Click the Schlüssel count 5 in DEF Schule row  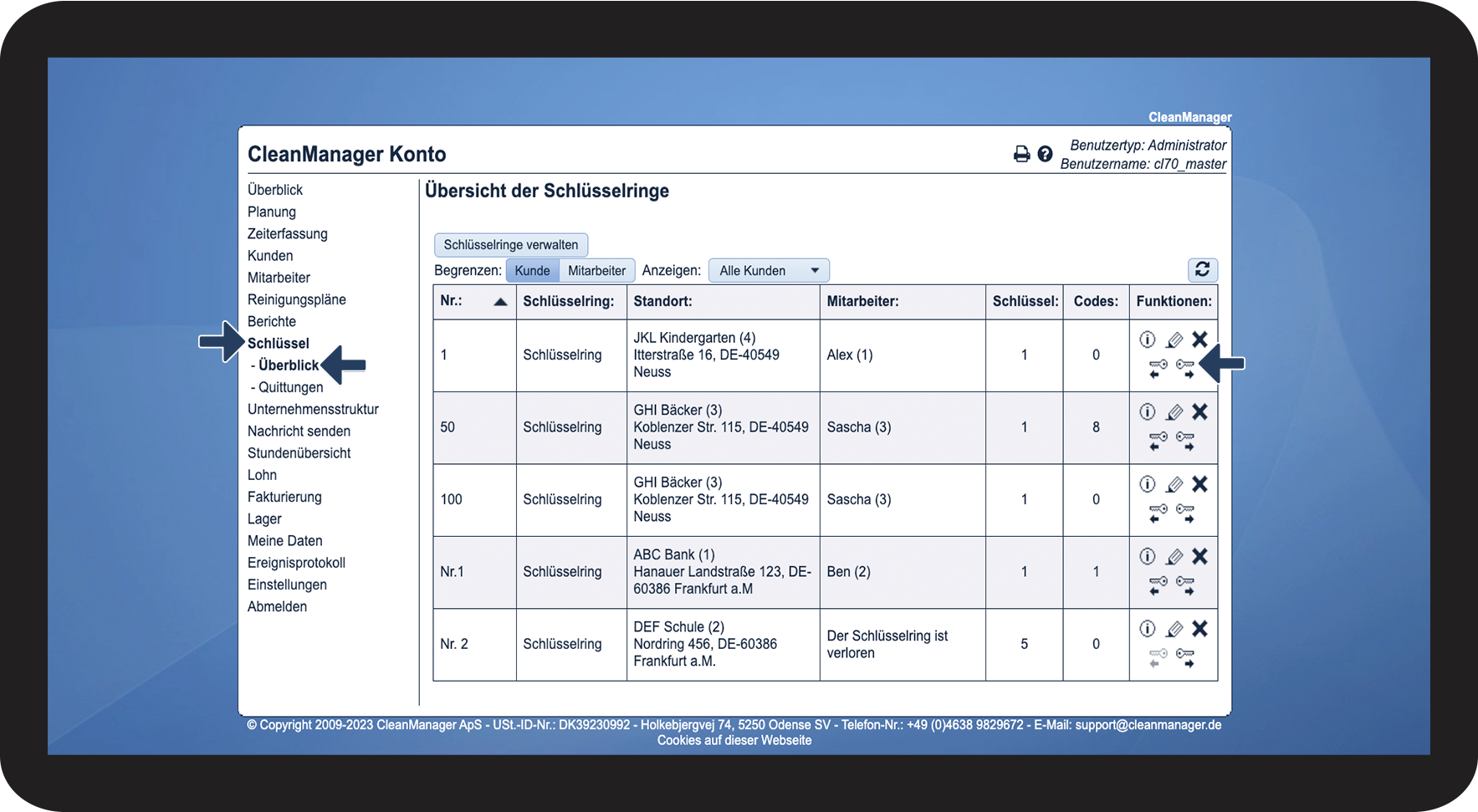tap(1024, 644)
